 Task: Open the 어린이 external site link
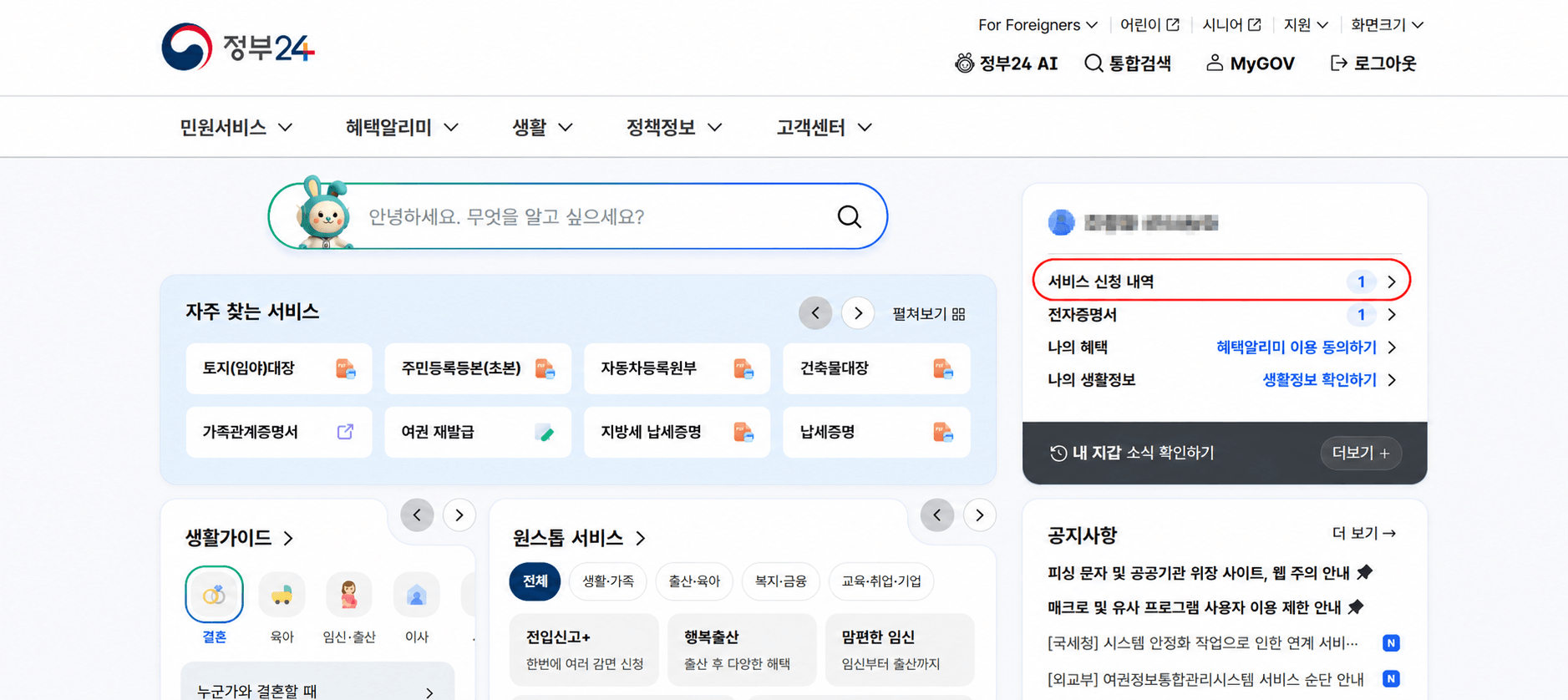pyautogui.click(x=1149, y=25)
